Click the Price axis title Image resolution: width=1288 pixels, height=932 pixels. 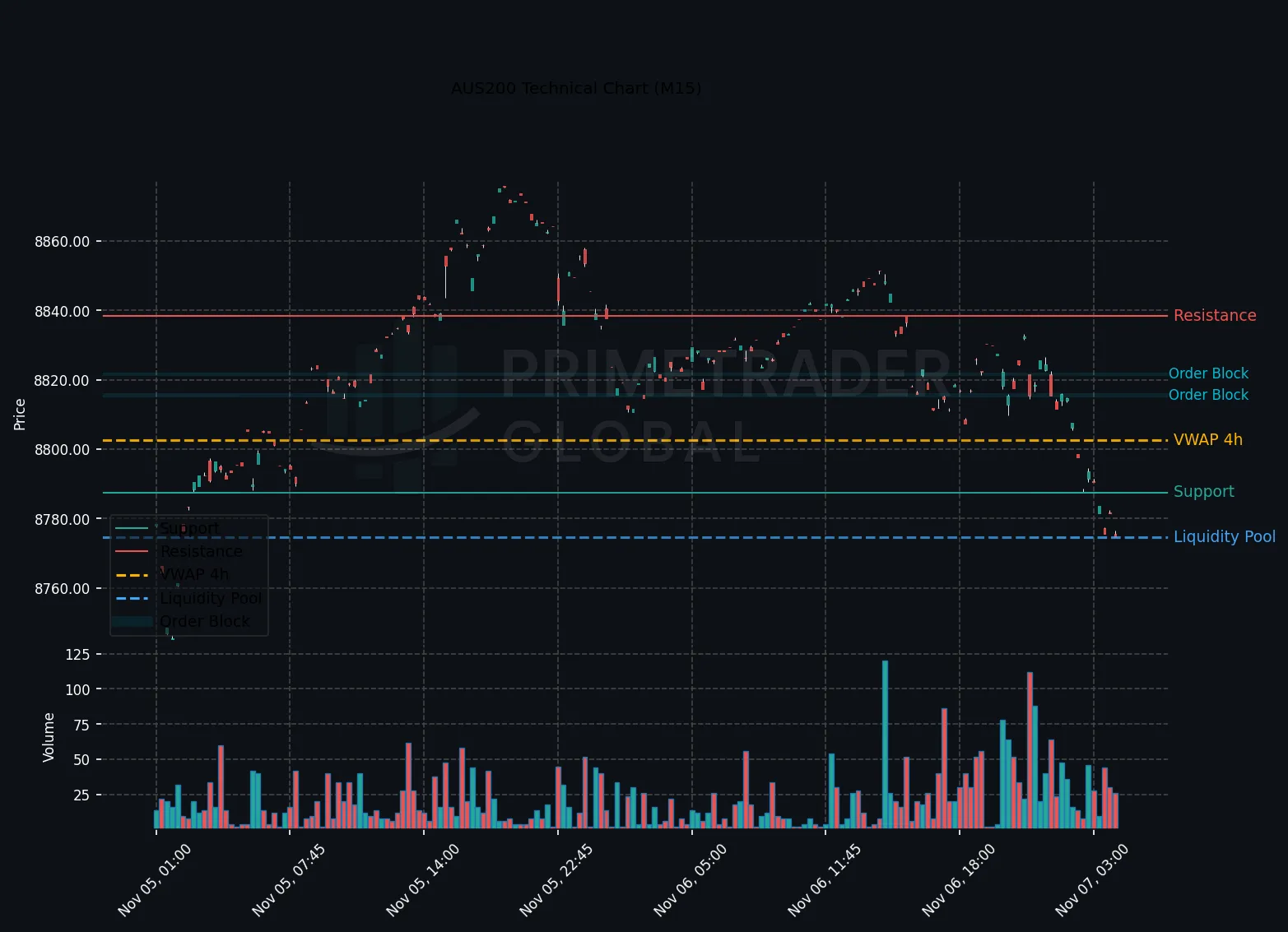point(20,415)
